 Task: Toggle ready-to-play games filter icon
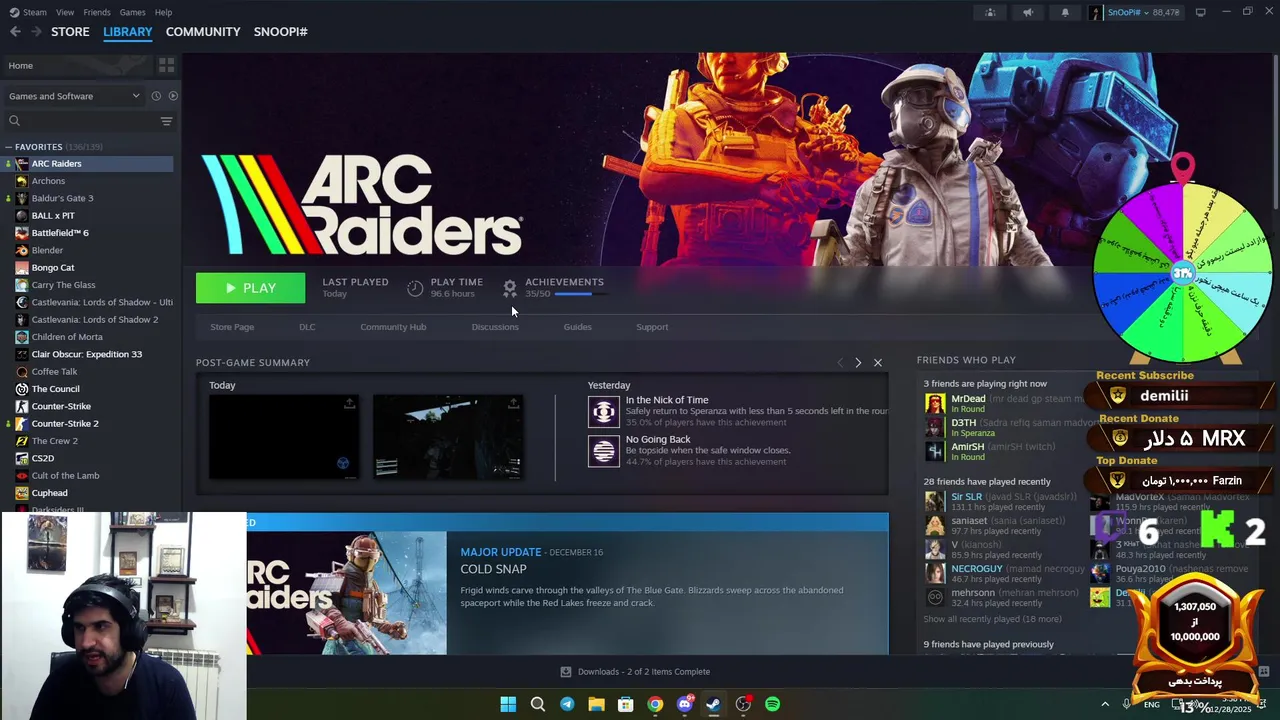click(x=173, y=96)
